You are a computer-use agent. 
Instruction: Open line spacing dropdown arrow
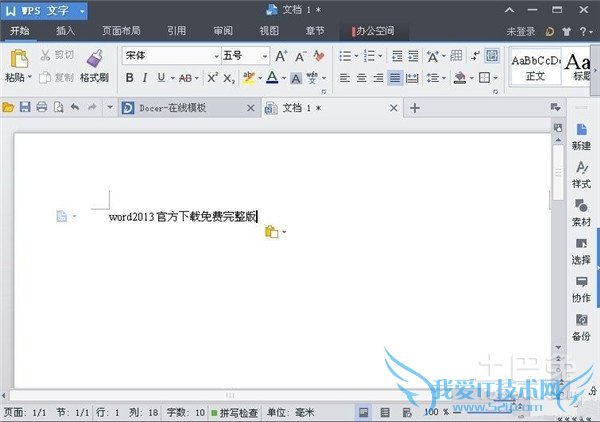(x=444, y=78)
